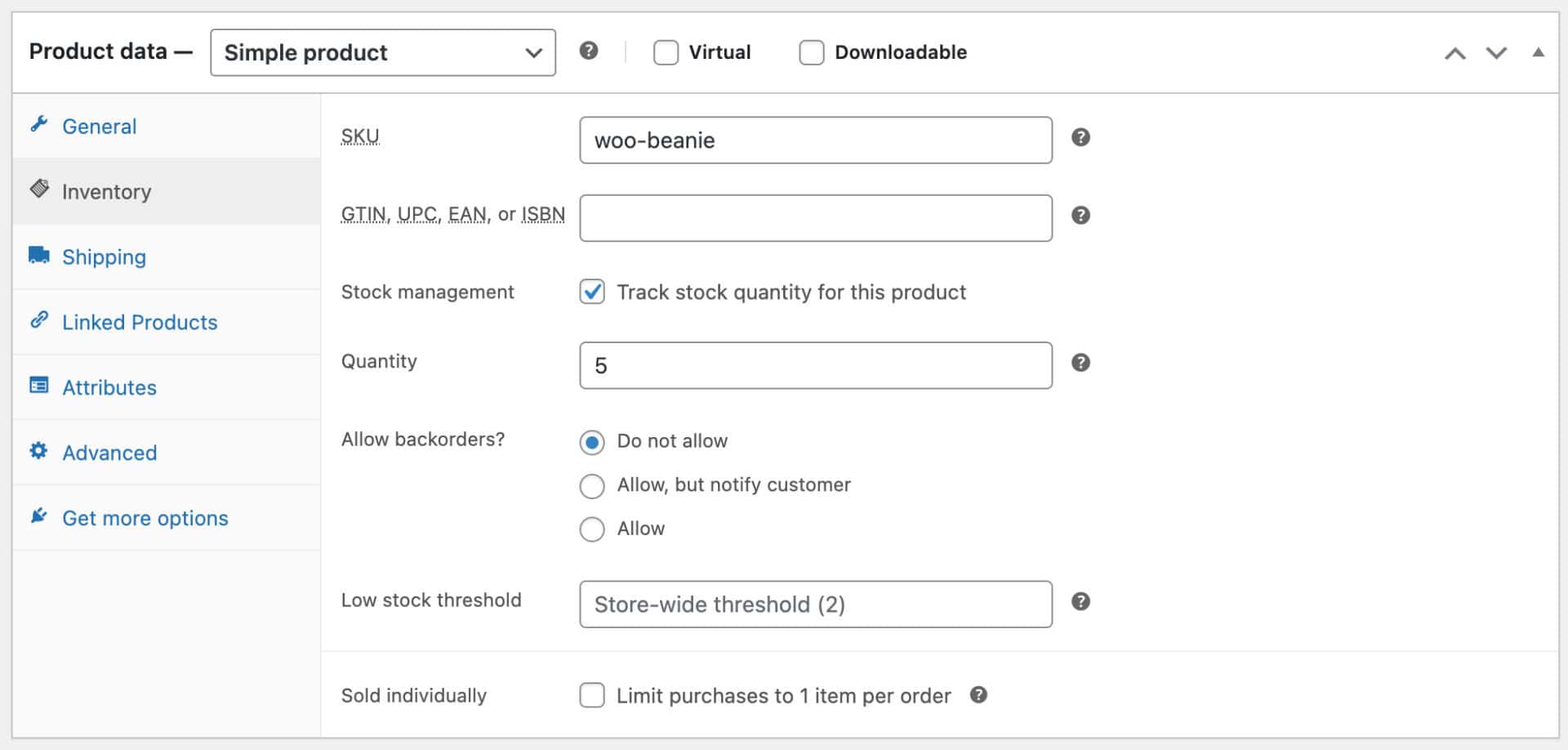Image resolution: width=1568 pixels, height=750 pixels.
Task: Enable the Virtual product checkbox
Action: click(x=666, y=51)
